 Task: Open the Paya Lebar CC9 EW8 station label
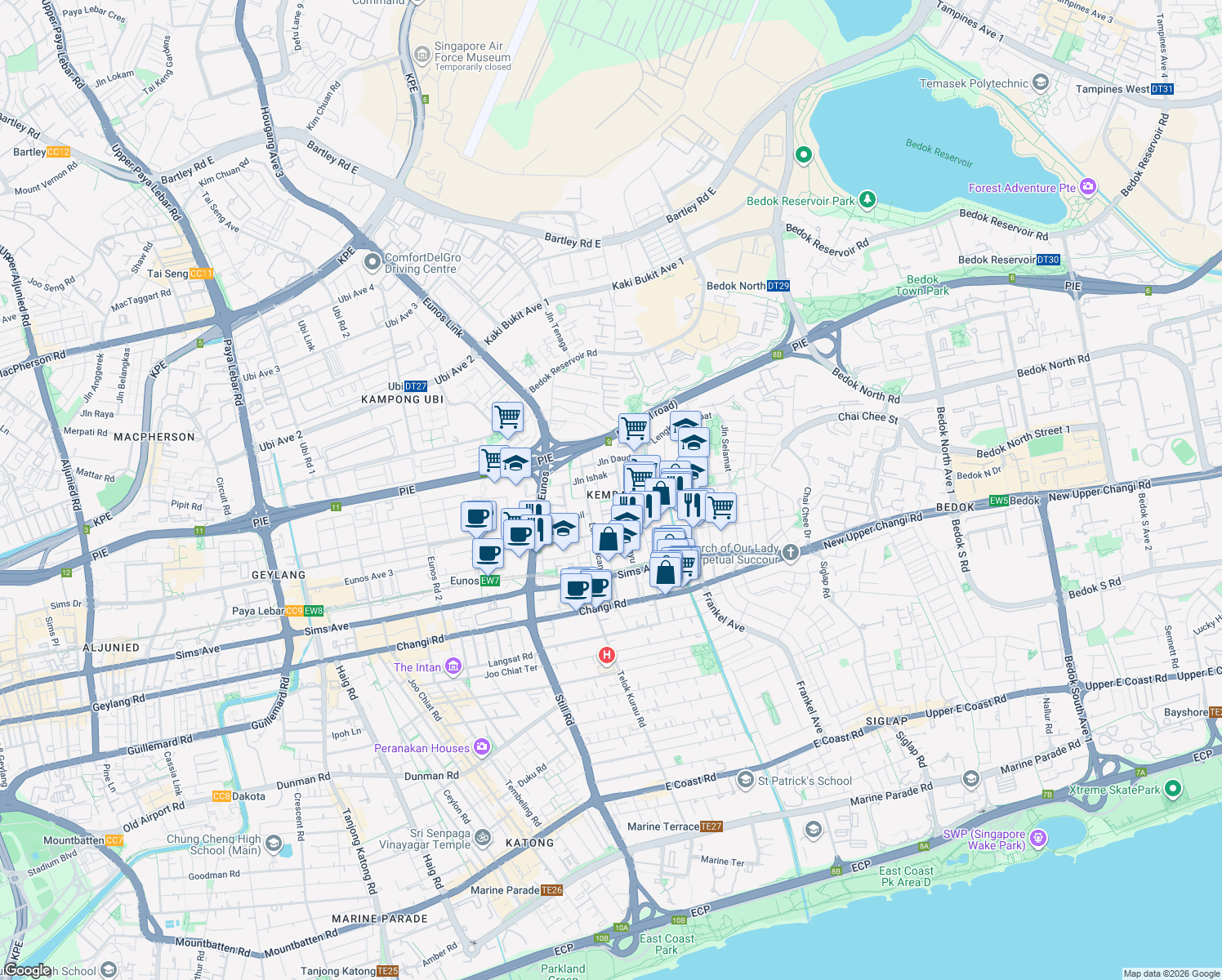pos(278,611)
